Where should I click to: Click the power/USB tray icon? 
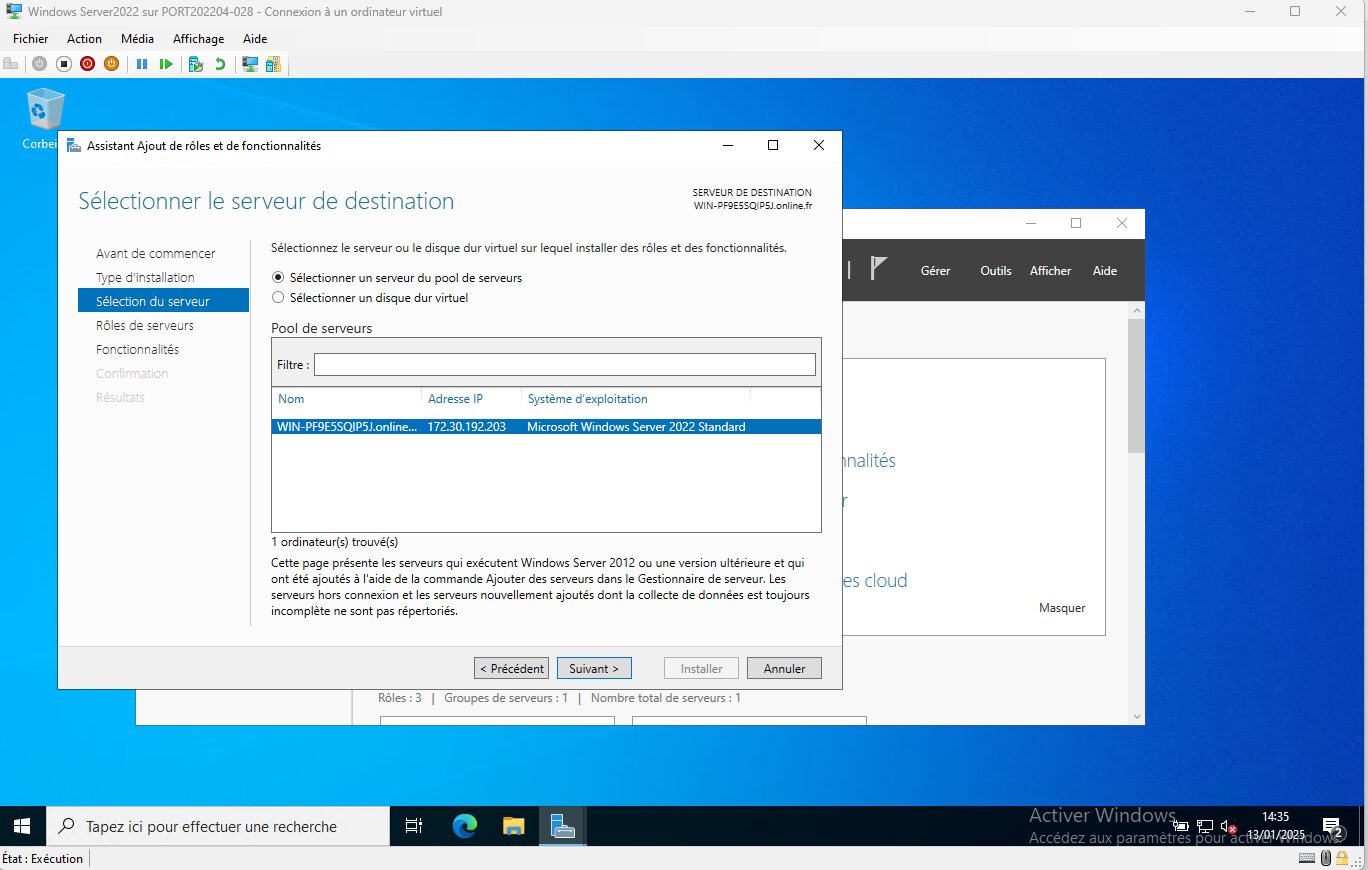pos(1180,827)
